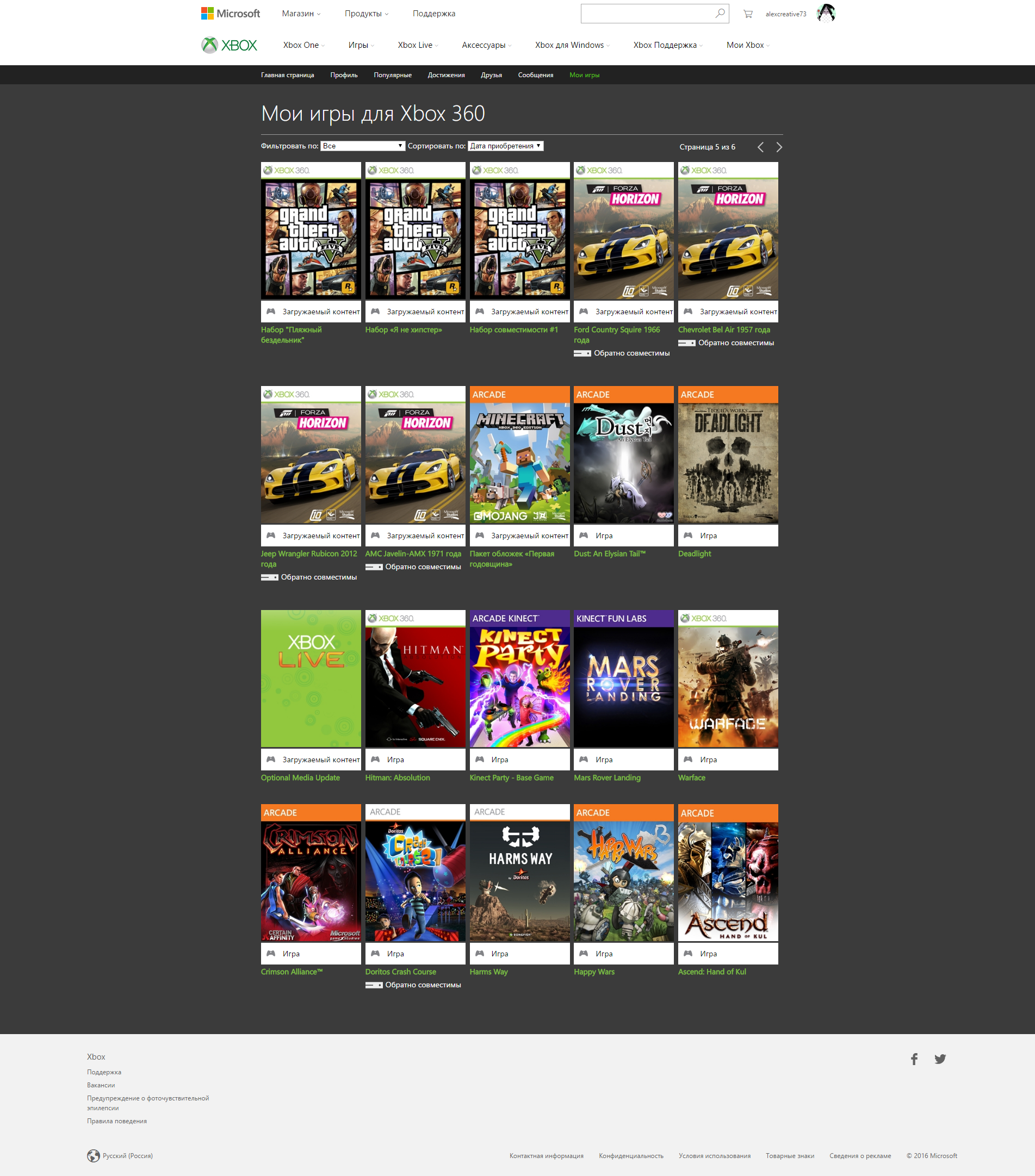Open Facebook icon in footer
The width and height of the screenshot is (1035, 1176).
click(x=914, y=1059)
